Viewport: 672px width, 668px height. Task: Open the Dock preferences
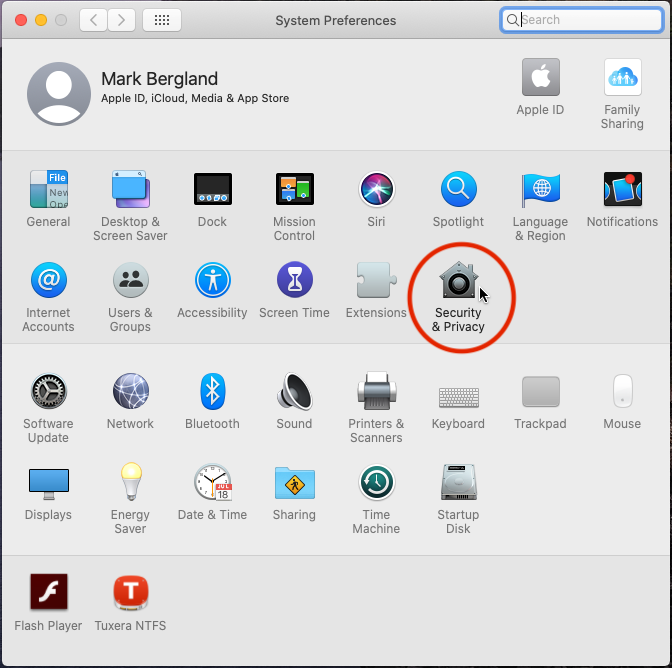click(x=213, y=189)
